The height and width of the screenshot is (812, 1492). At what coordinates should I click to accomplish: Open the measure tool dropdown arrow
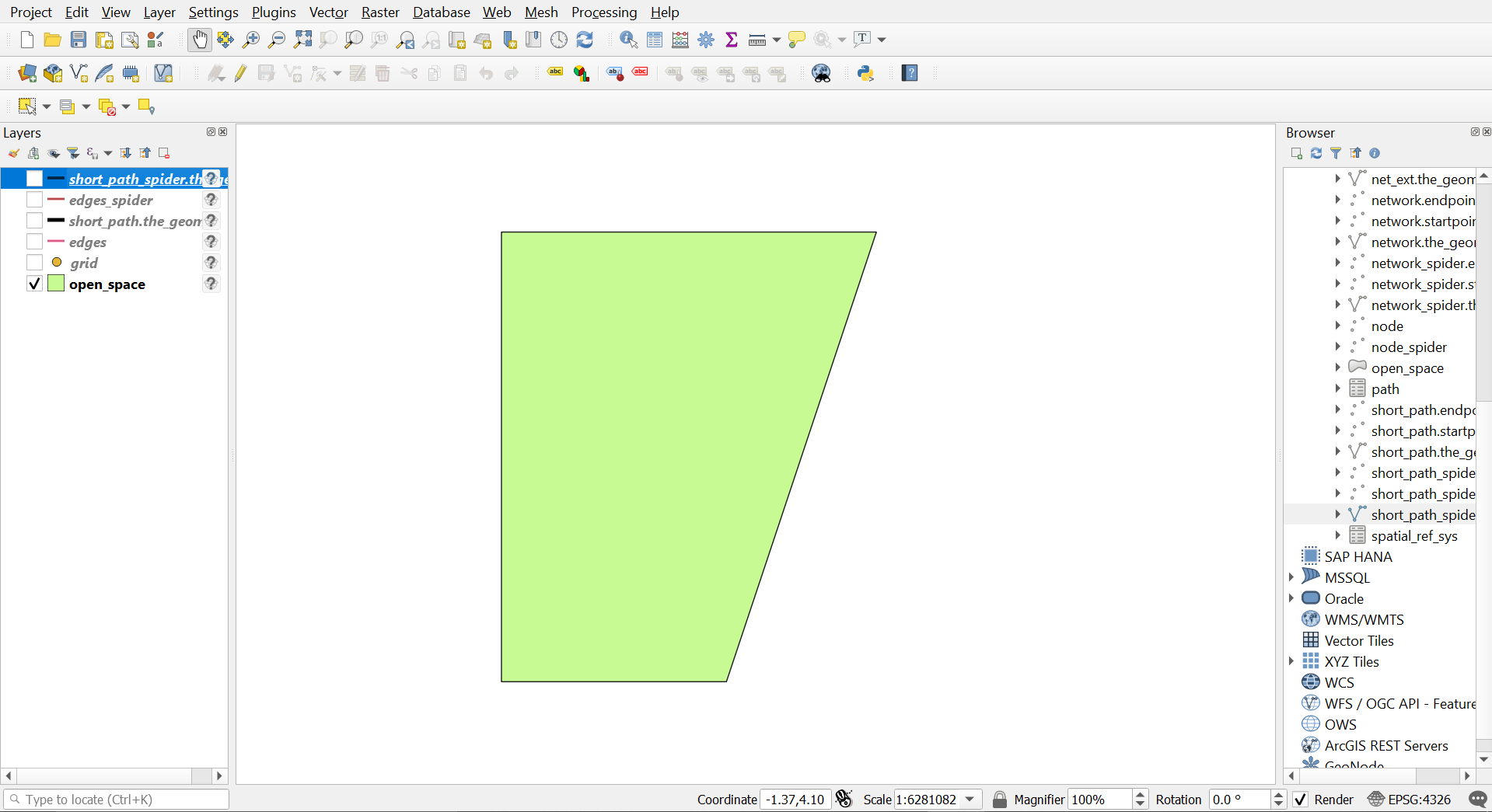click(776, 40)
